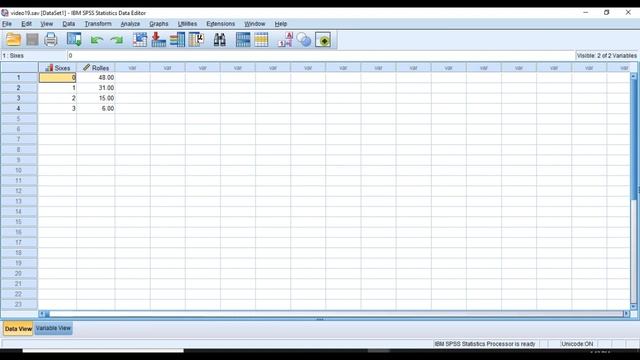Viewport: 640px width, 360px height.
Task: Click the 'Unicode:ON' status indicator
Action: click(577, 344)
